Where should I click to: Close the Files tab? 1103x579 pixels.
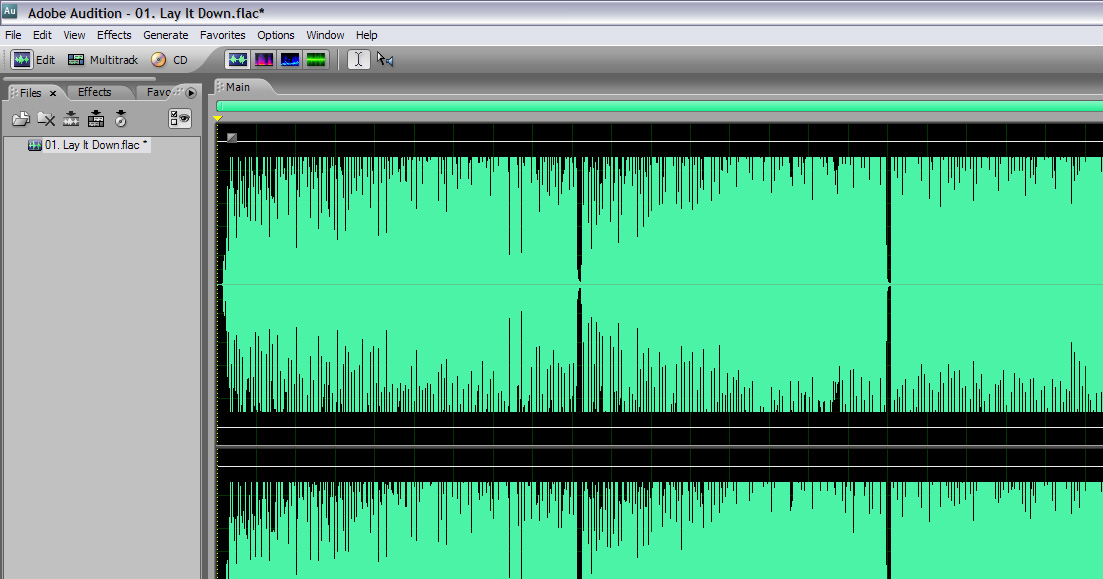(x=53, y=94)
